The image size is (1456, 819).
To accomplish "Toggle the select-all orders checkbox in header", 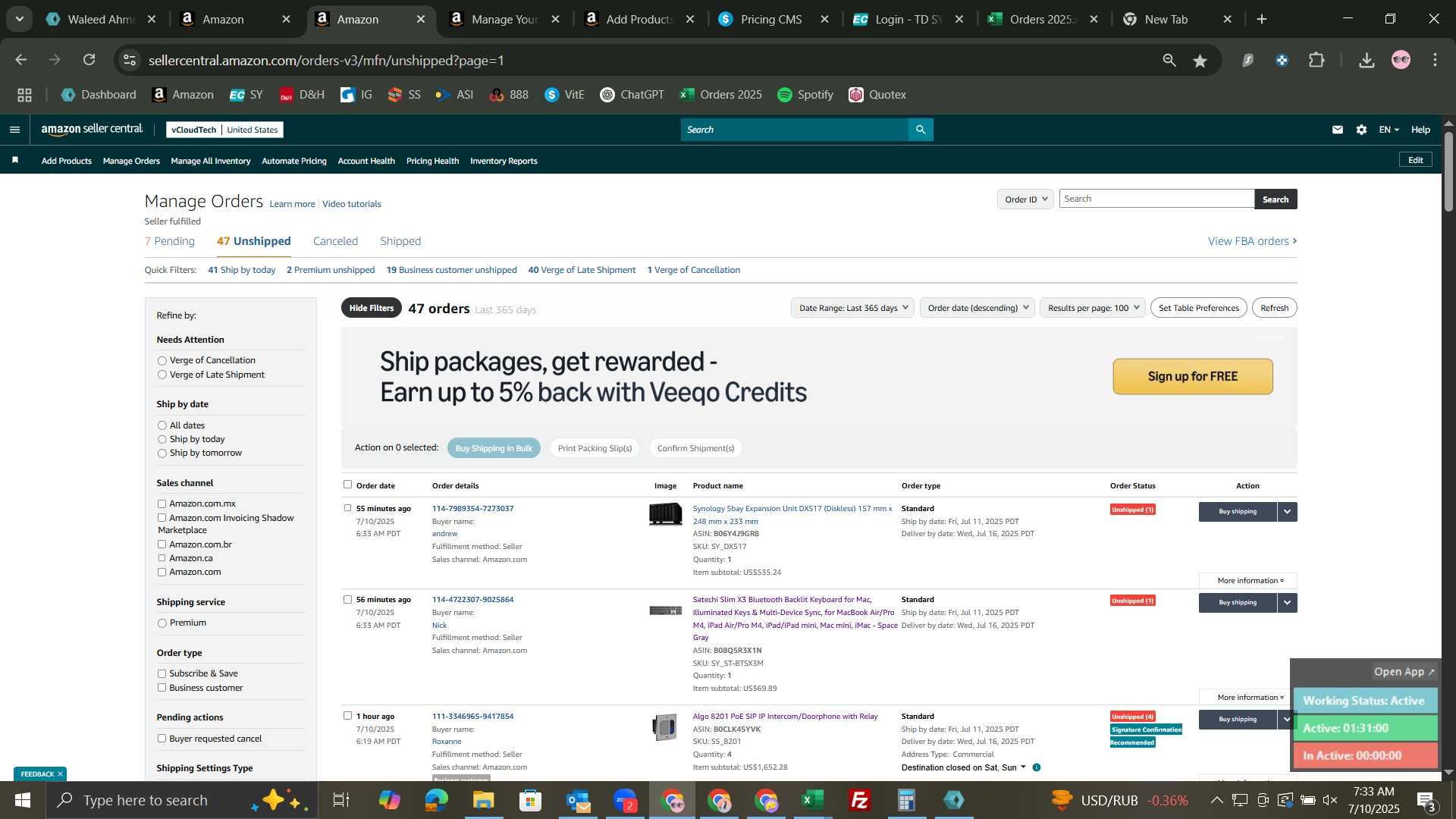I will [347, 485].
